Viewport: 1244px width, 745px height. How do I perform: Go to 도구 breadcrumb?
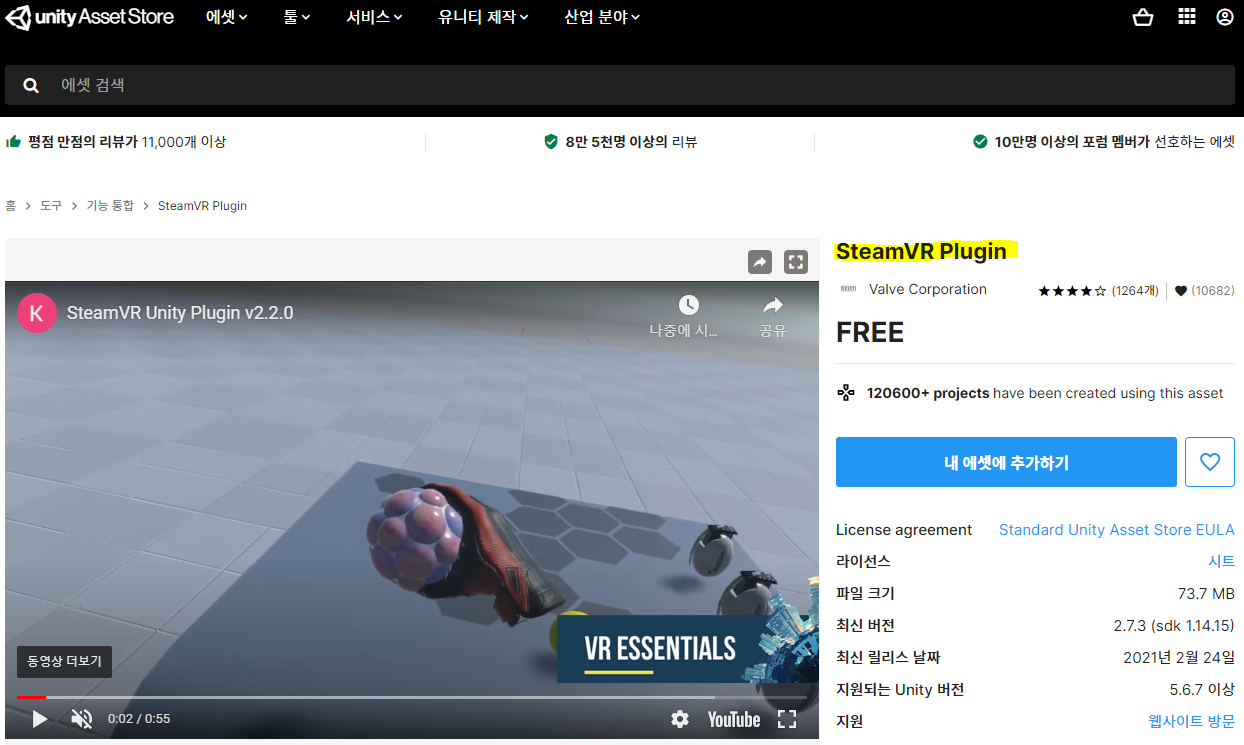[x=51, y=206]
